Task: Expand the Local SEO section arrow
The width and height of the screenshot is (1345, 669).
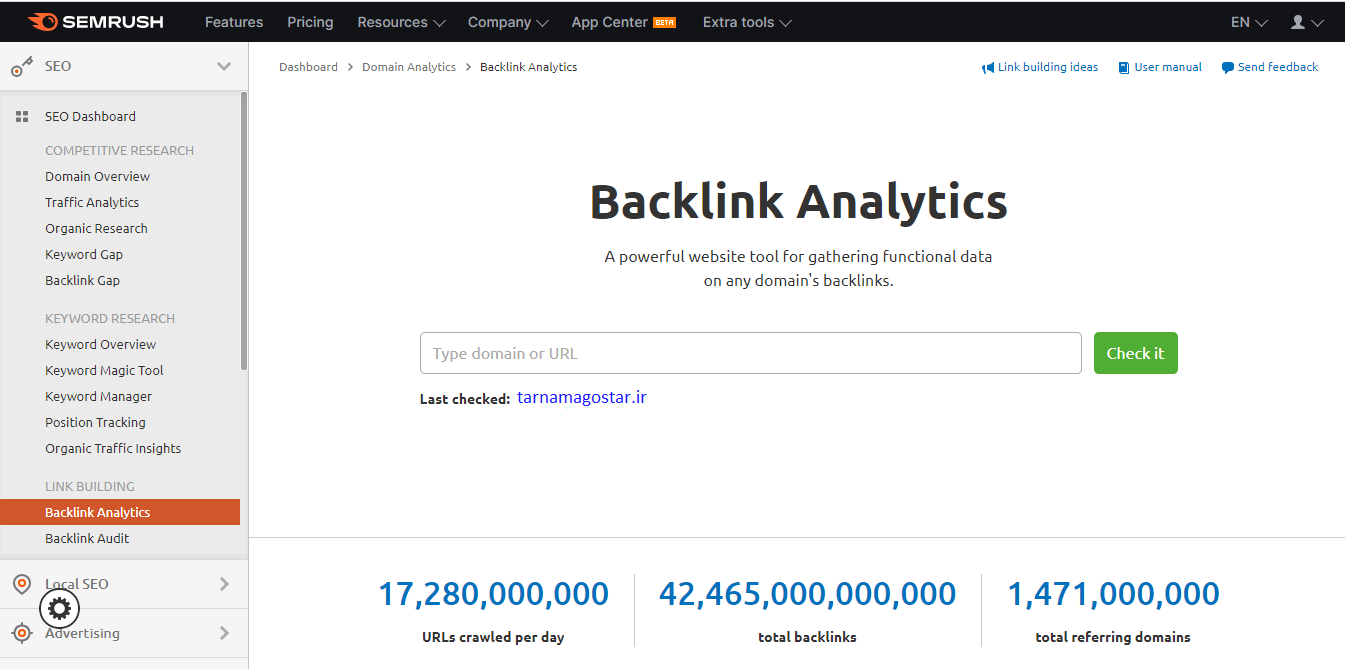Action: point(224,584)
